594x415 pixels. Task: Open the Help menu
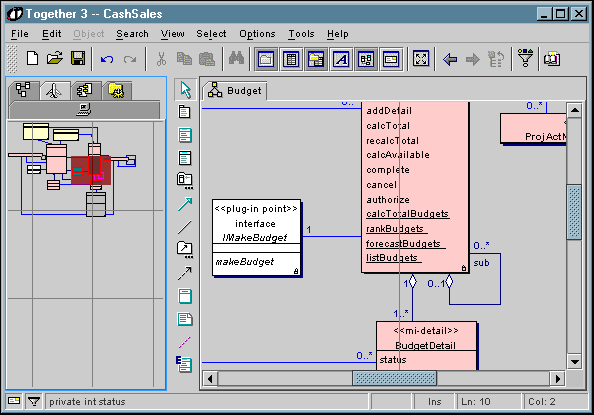pyautogui.click(x=338, y=34)
